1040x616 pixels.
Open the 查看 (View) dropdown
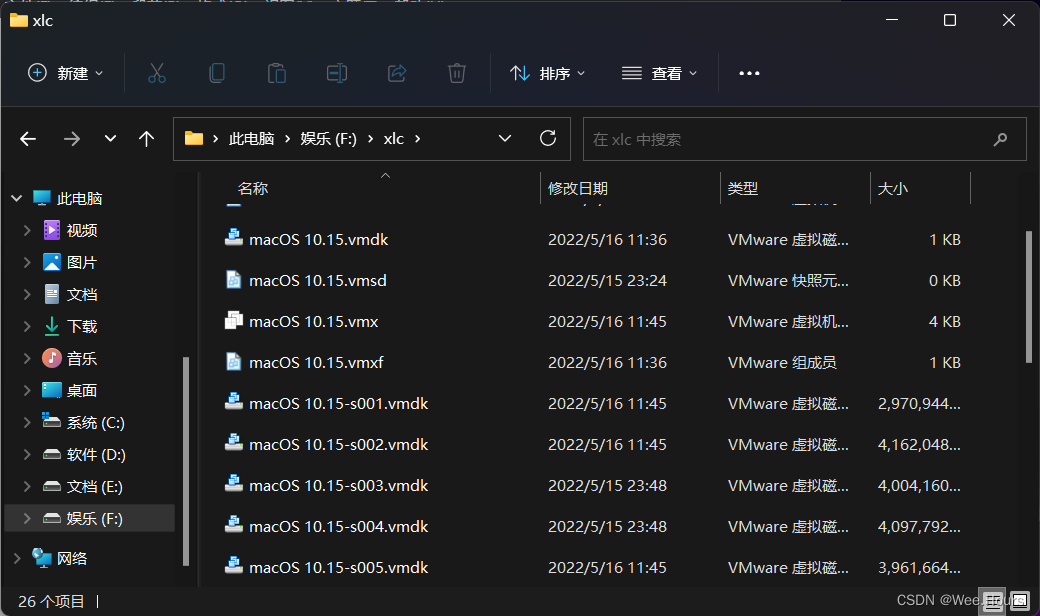tap(659, 73)
